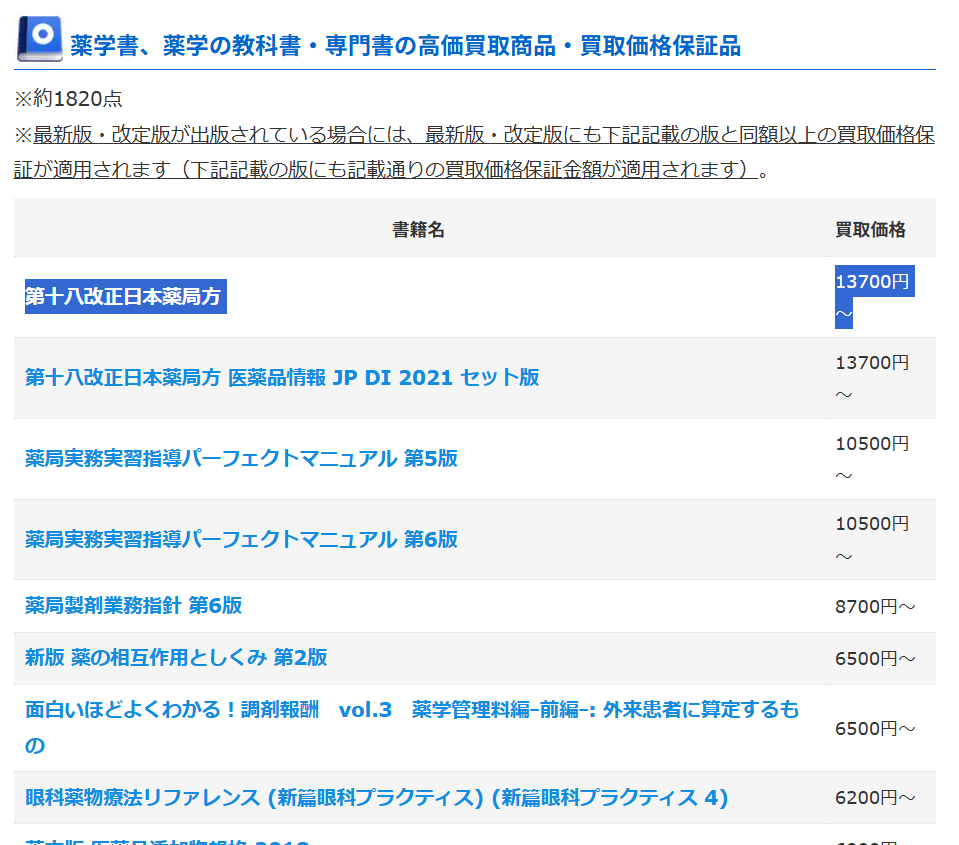Viewport: 959px width, 845px height.
Task: Open the highlighted 第十八改正日本薬局方 link
Action: [125, 297]
